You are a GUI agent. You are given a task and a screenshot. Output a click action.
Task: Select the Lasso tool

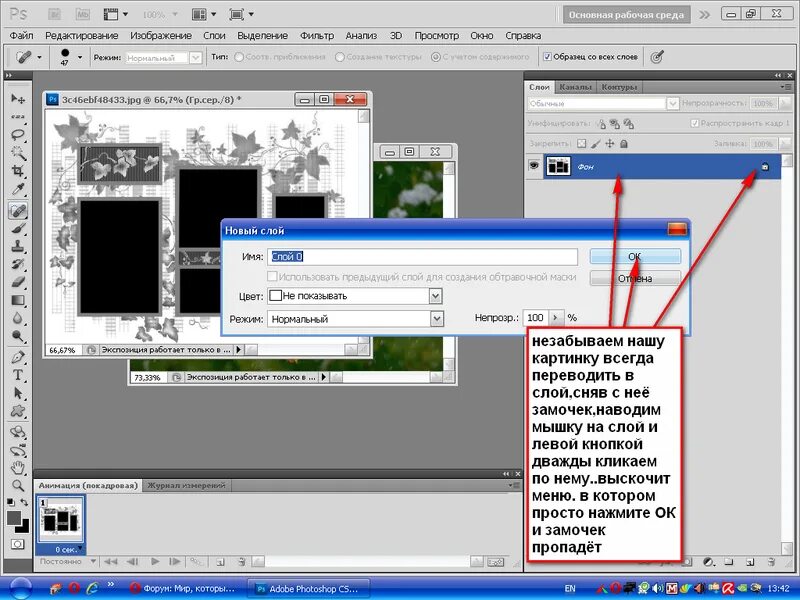[18, 135]
